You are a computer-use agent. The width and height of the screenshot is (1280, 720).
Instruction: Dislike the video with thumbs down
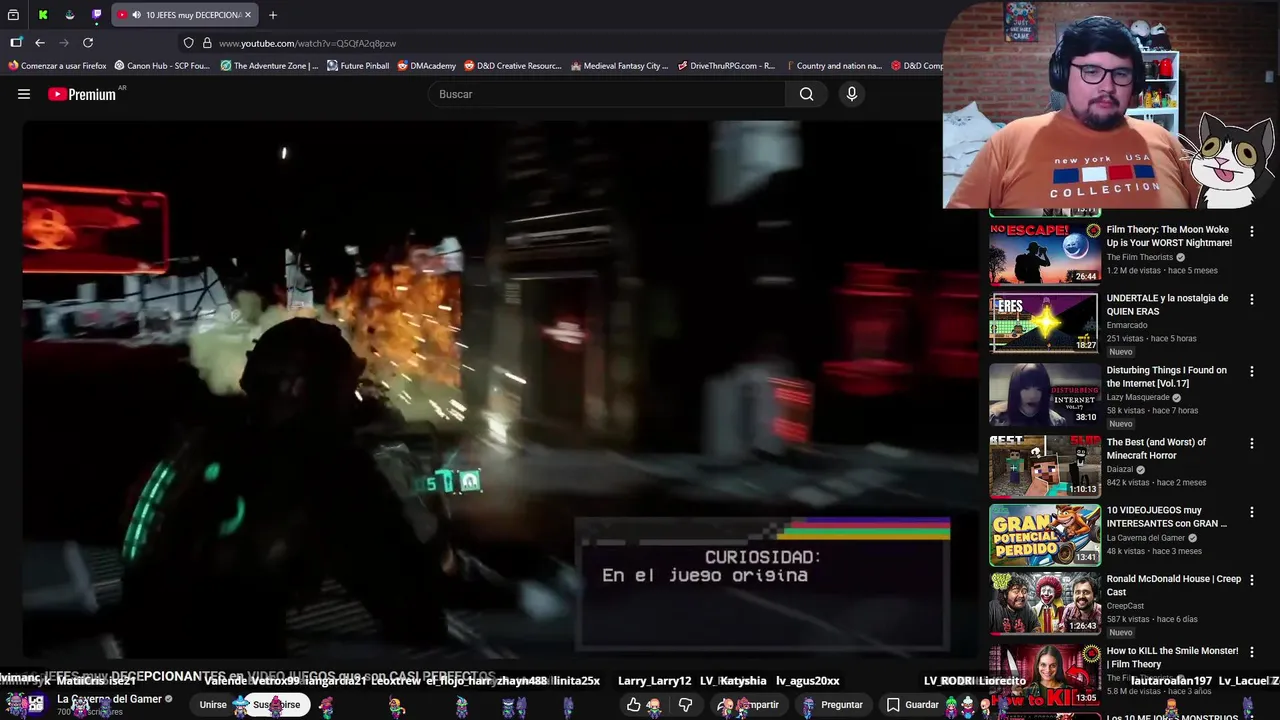(685, 705)
